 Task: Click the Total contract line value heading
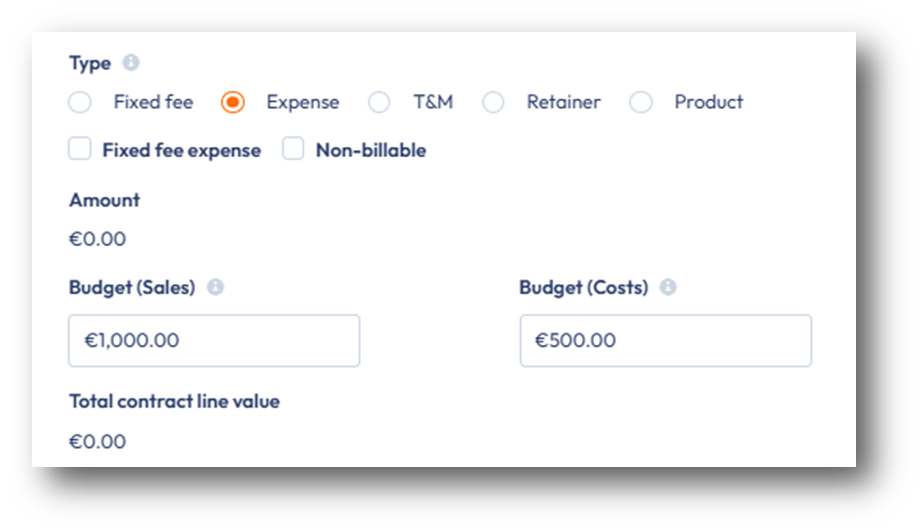pos(174,401)
